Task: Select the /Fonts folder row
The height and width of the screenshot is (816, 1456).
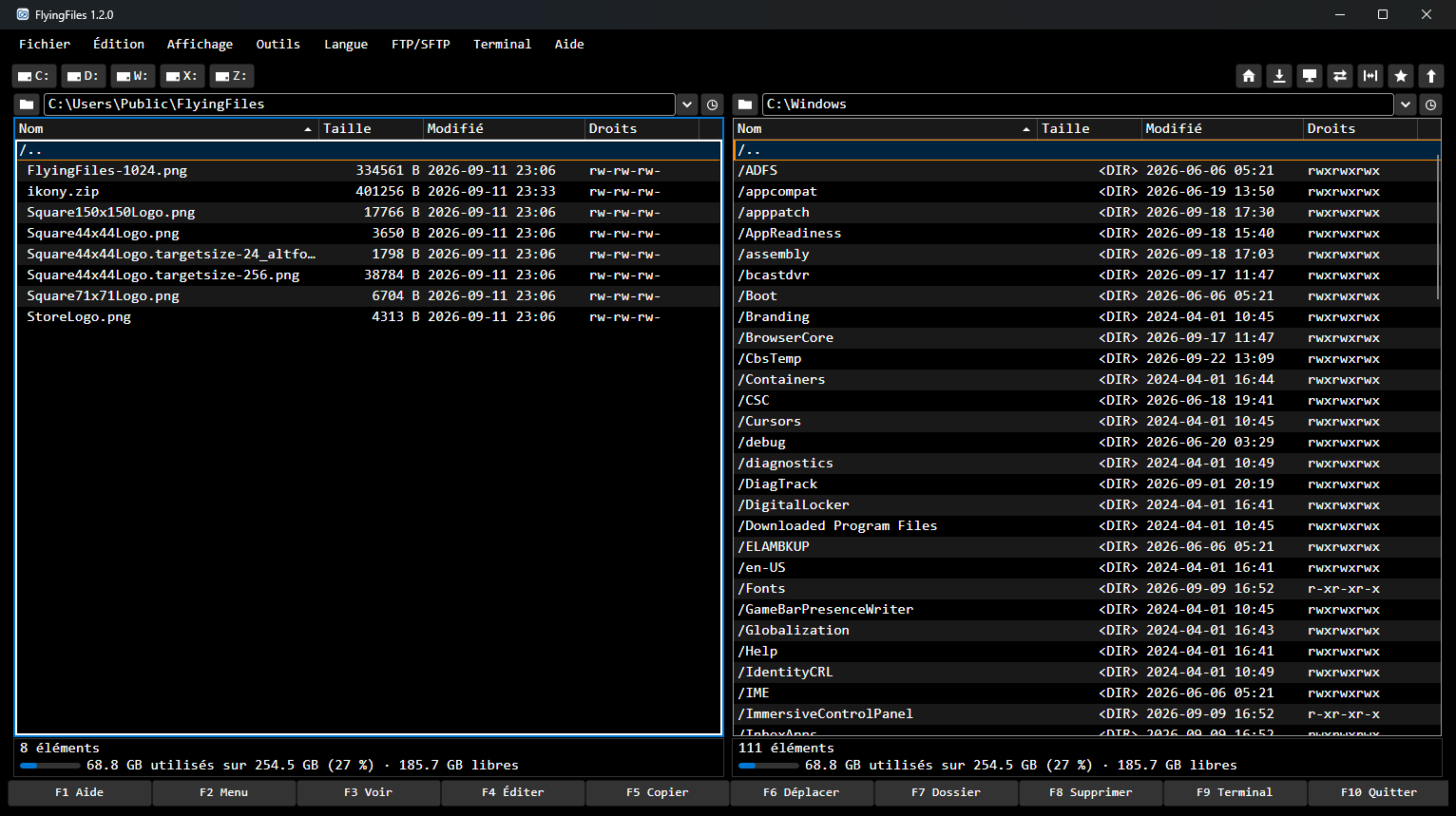Action: [x=1087, y=589]
